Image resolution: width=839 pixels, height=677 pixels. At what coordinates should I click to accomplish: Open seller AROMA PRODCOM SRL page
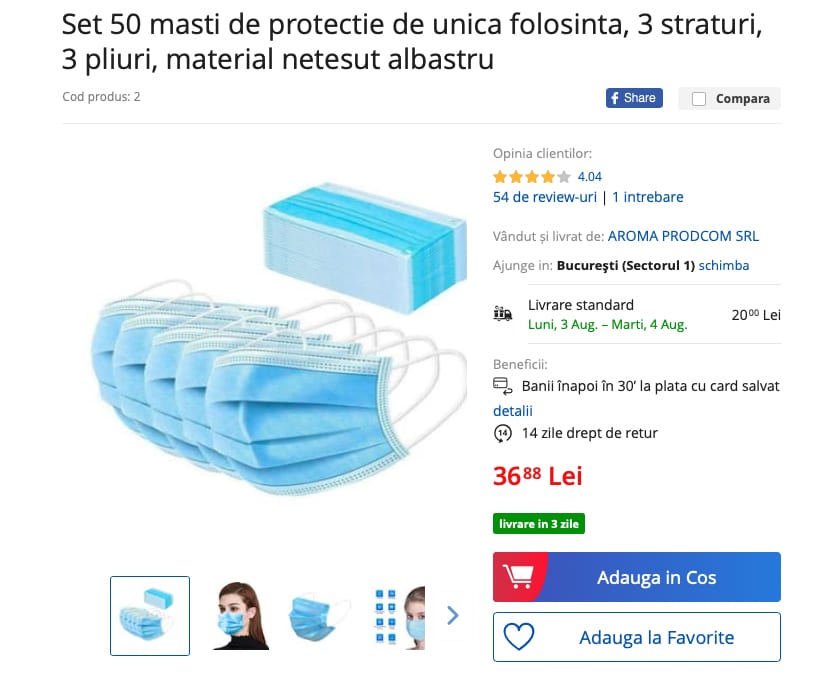coord(683,237)
